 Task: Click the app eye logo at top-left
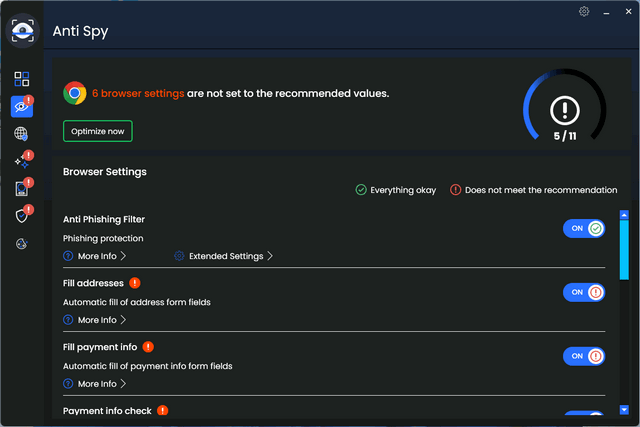coord(22,31)
